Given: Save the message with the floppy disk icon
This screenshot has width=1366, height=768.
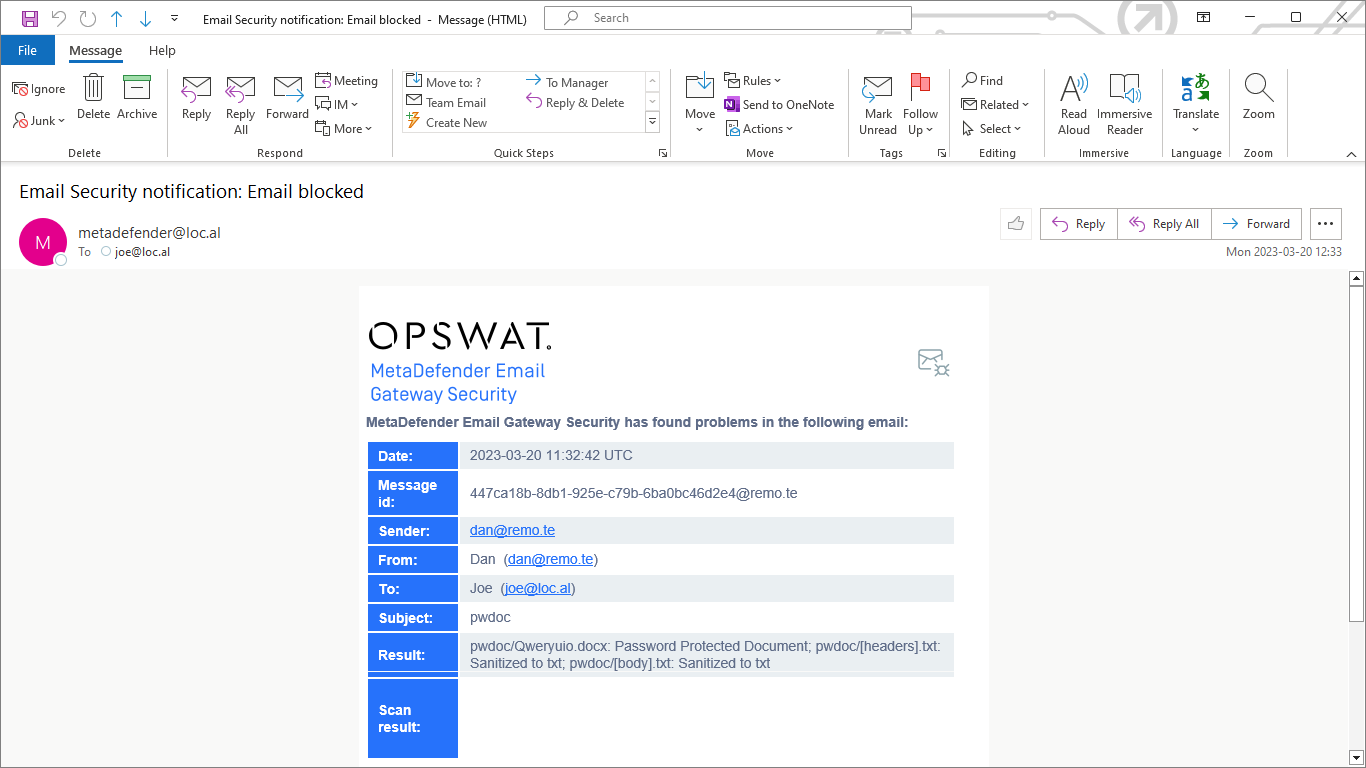Looking at the screenshot, I should coord(30,18).
